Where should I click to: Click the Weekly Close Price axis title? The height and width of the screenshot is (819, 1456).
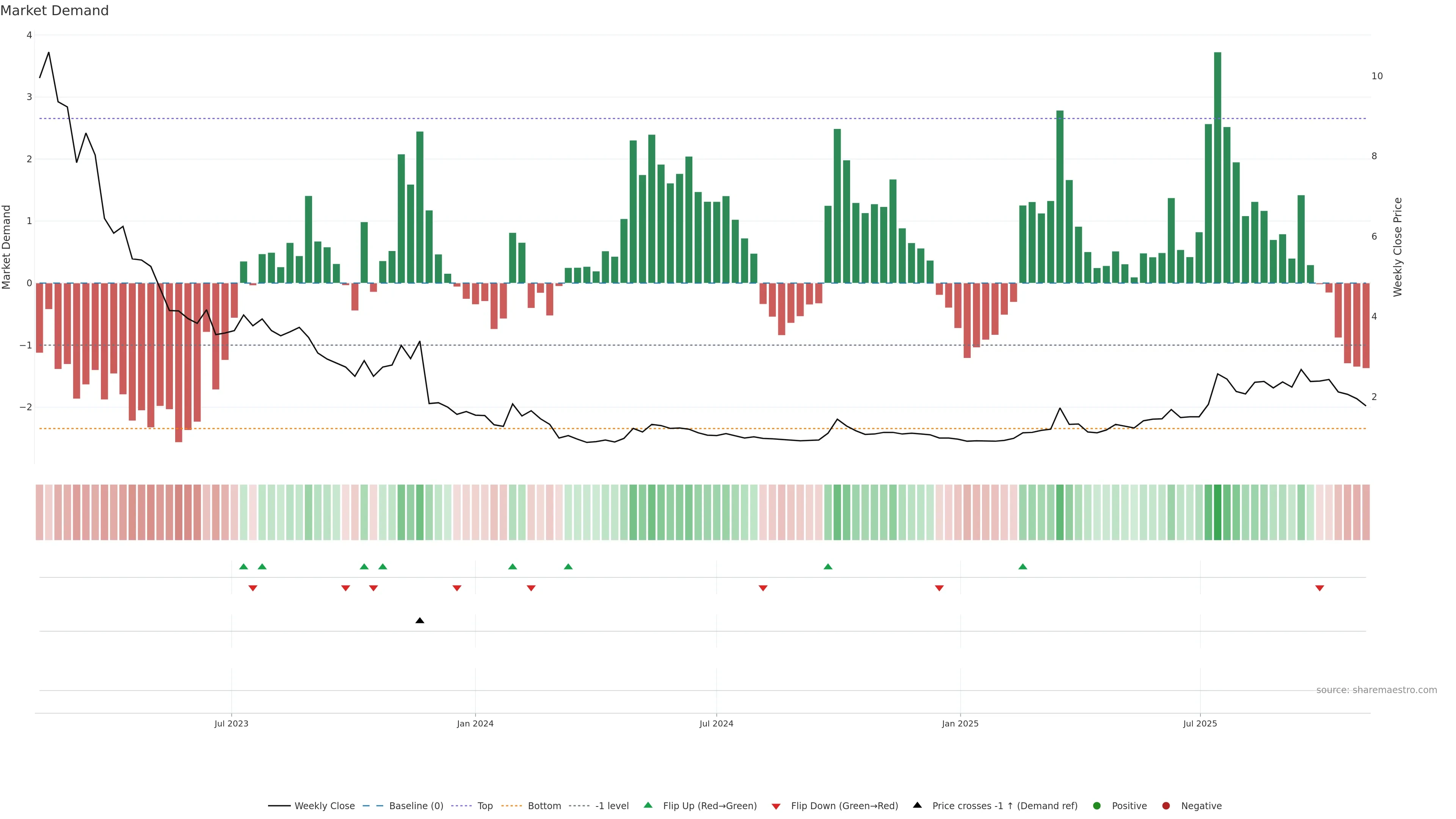pos(1398,247)
